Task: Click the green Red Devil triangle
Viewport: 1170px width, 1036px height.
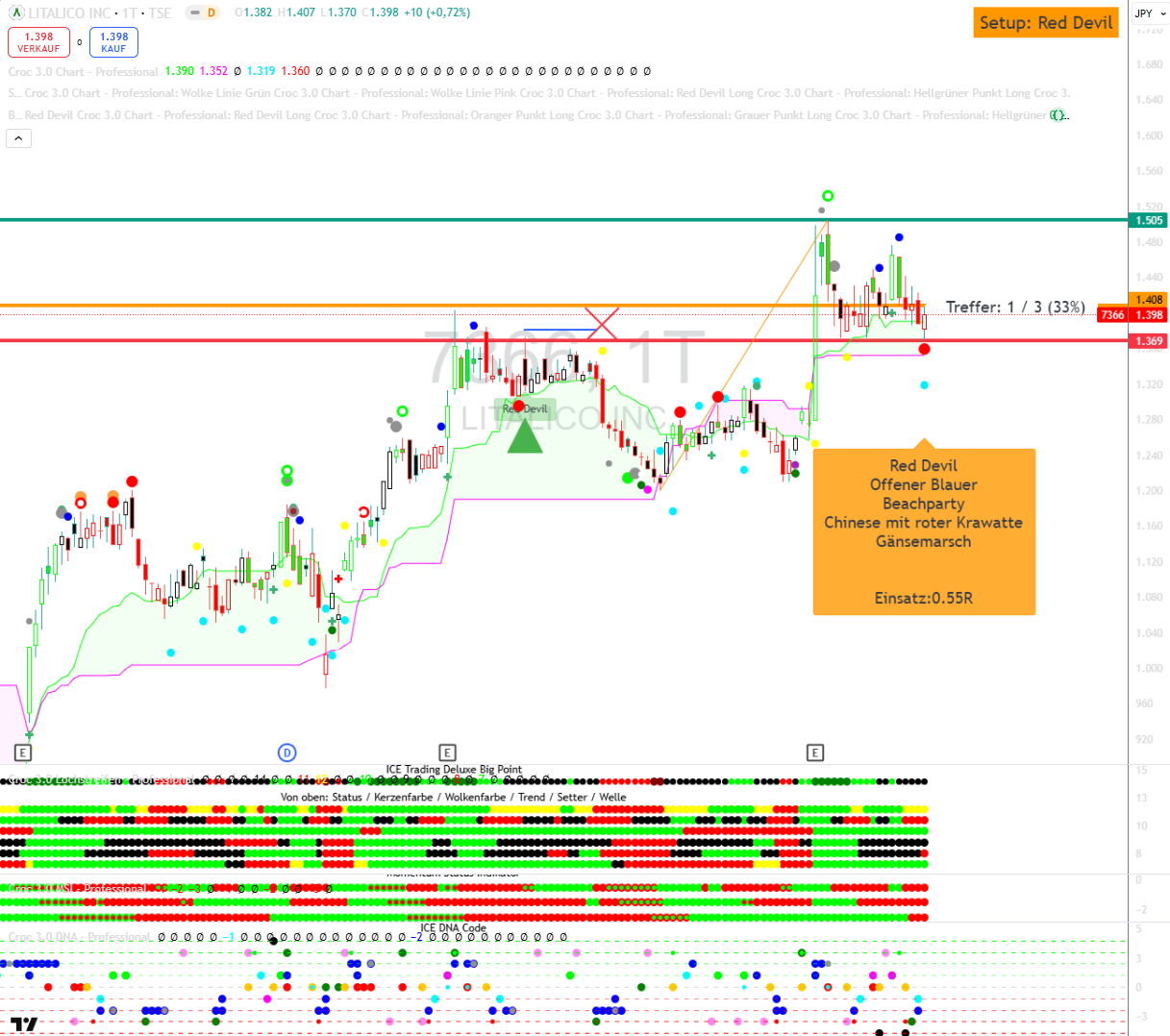Action: (525, 435)
